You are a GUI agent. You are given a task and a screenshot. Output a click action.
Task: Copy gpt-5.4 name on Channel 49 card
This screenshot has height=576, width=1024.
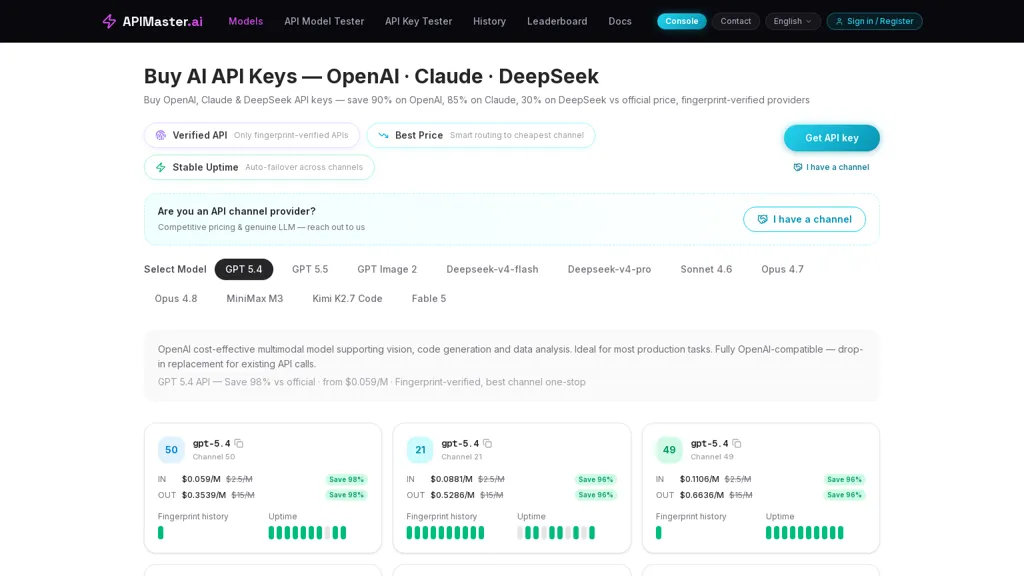(737, 443)
